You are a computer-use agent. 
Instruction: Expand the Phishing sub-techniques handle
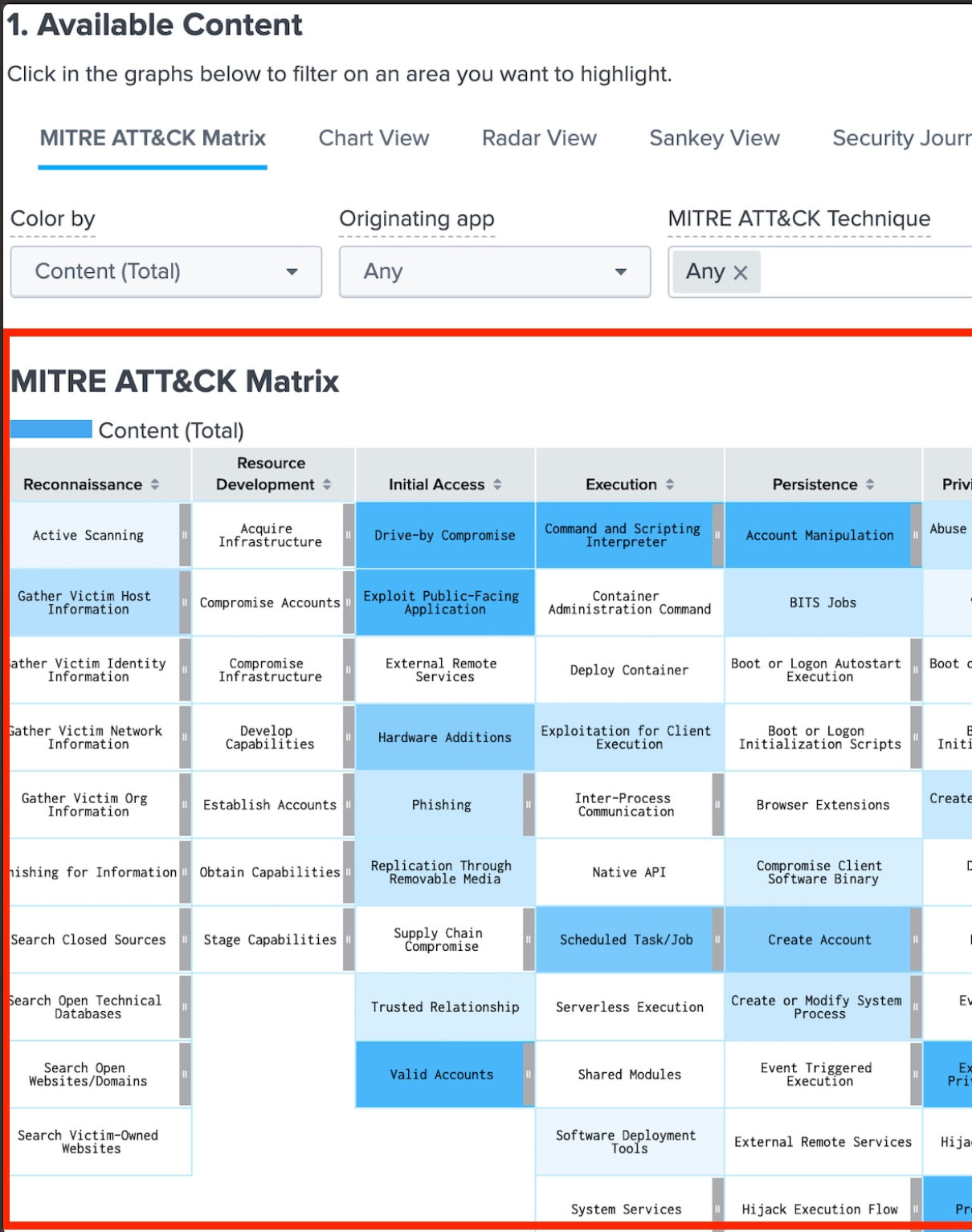click(x=529, y=805)
